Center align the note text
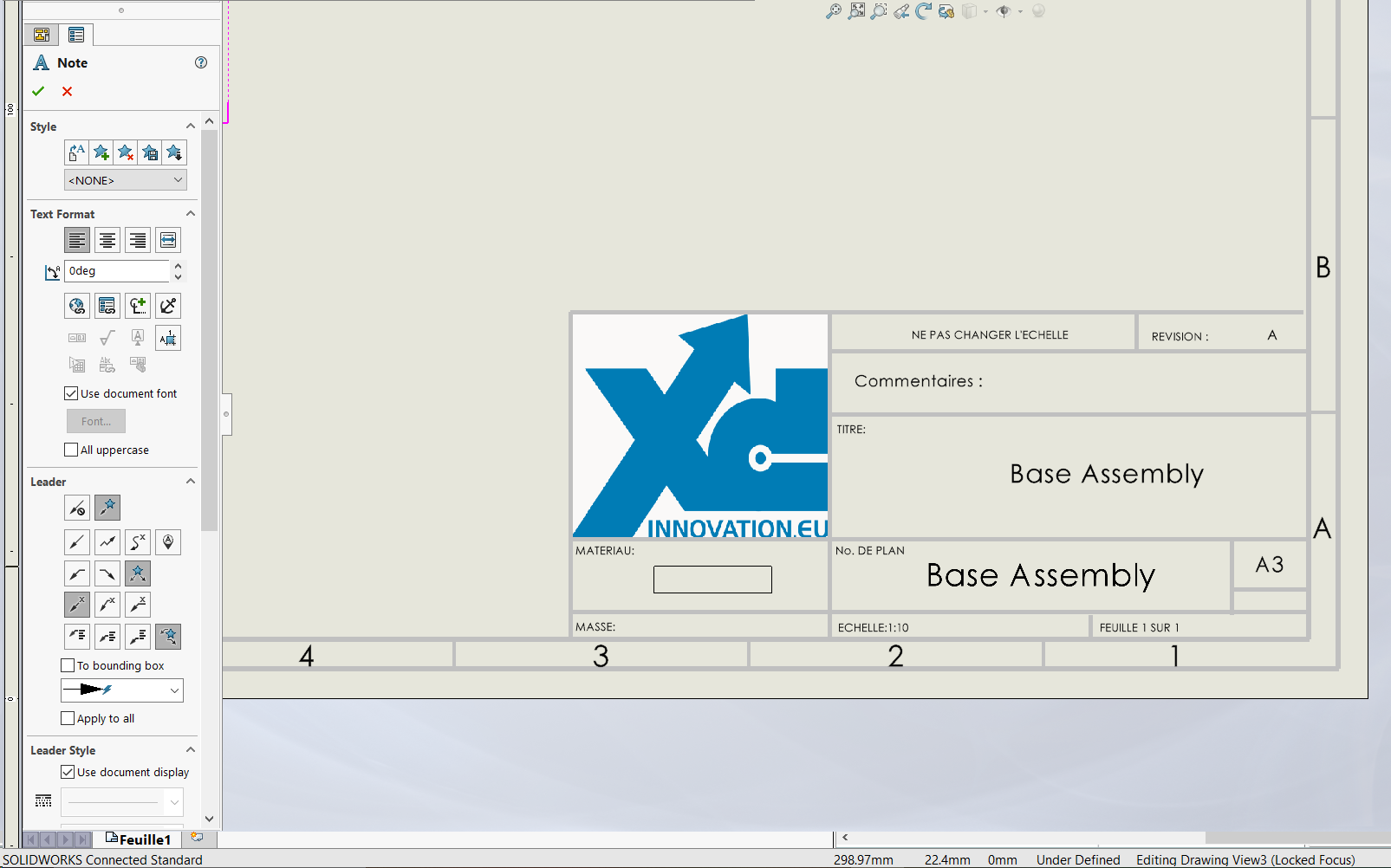This screenshot has height=868, width=1391. coord(107,240)
